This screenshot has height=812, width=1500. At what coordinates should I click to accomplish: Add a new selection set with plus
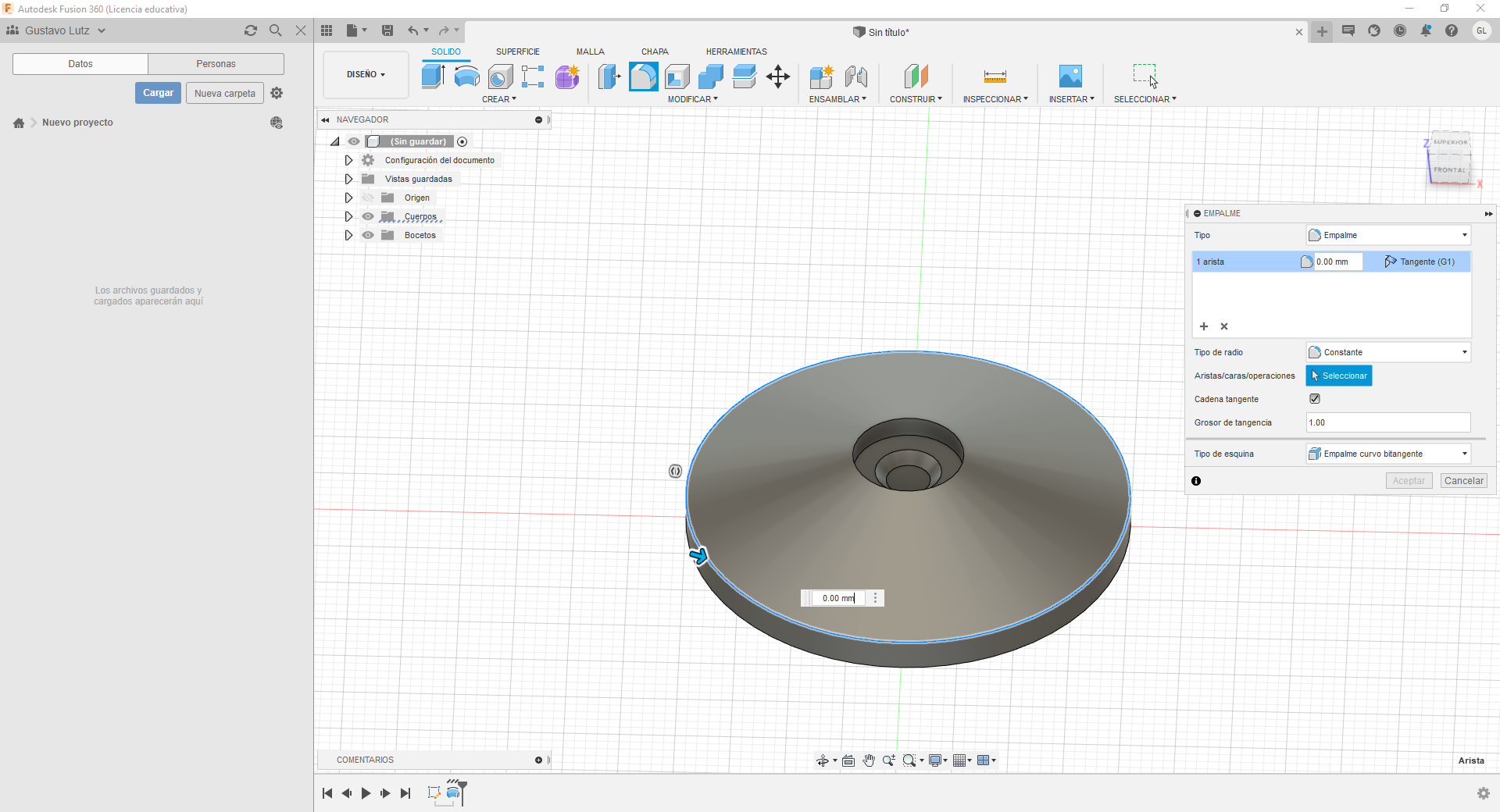[1204, 326]
